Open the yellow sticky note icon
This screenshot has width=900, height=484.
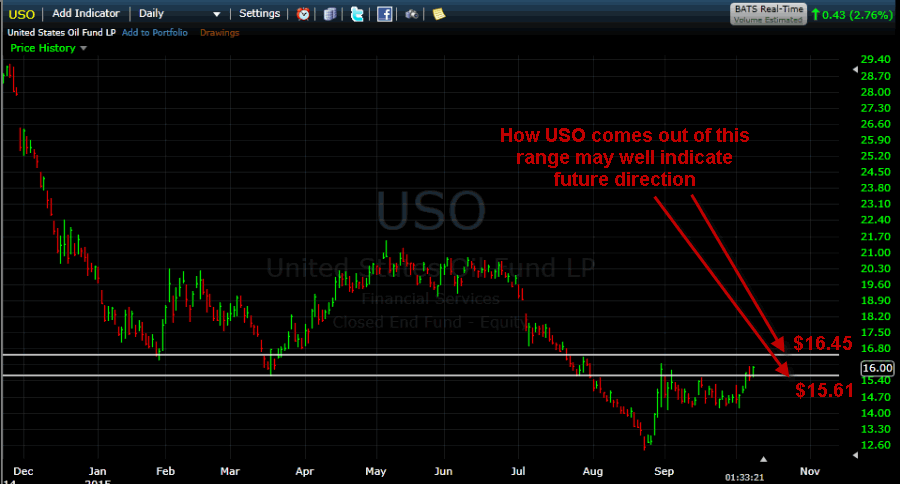click(x=439, y=14)
